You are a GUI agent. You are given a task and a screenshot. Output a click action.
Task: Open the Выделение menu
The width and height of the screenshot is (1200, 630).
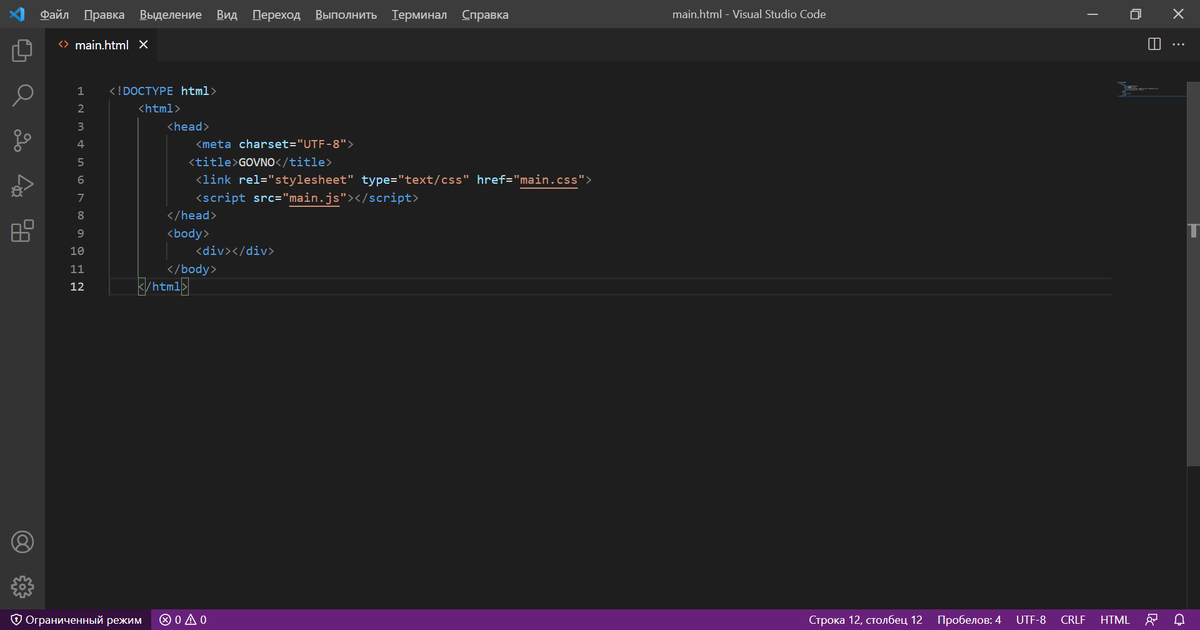coord(171,15)
